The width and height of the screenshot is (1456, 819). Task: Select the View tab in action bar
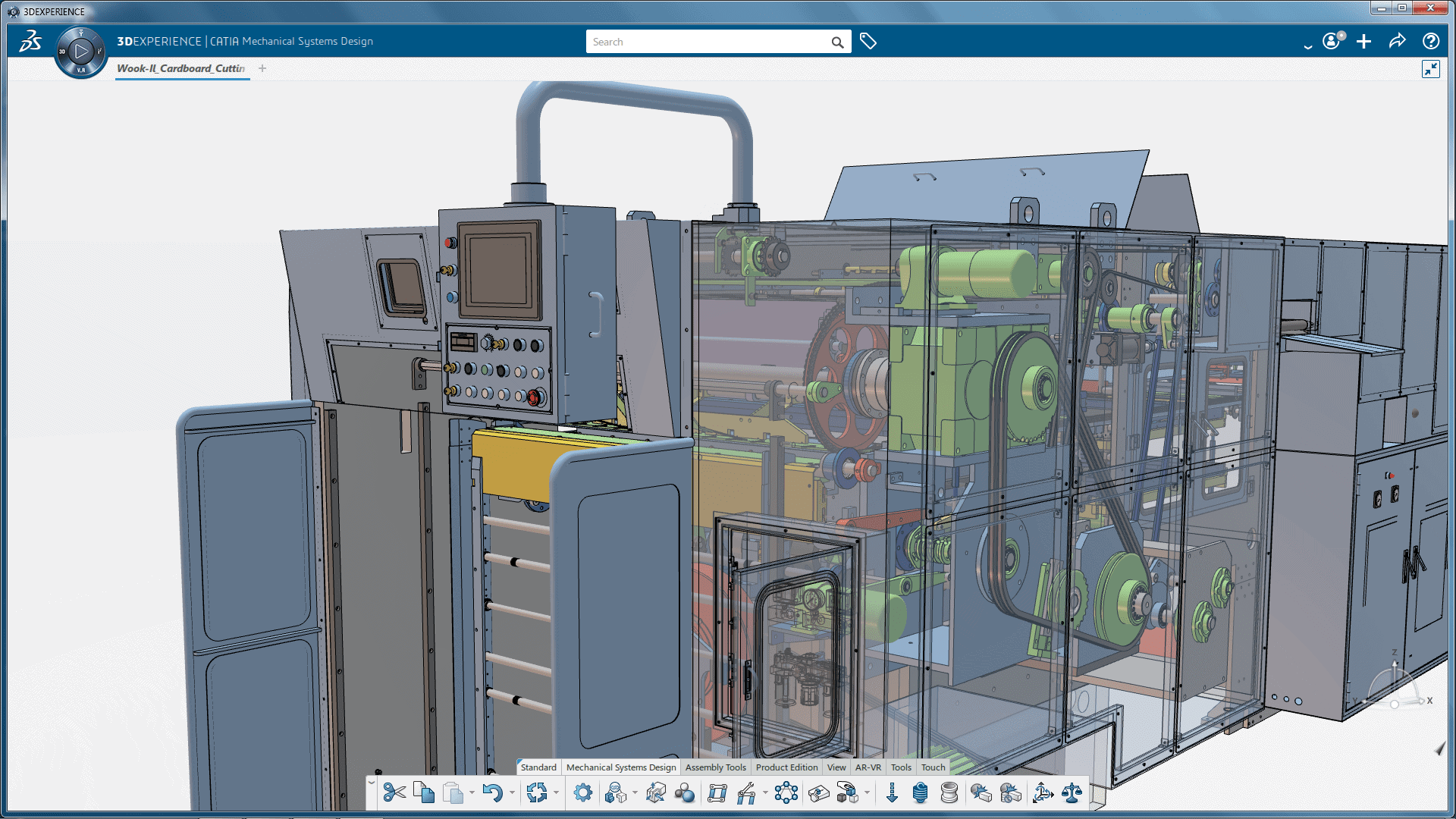click(x=836, y=767)
